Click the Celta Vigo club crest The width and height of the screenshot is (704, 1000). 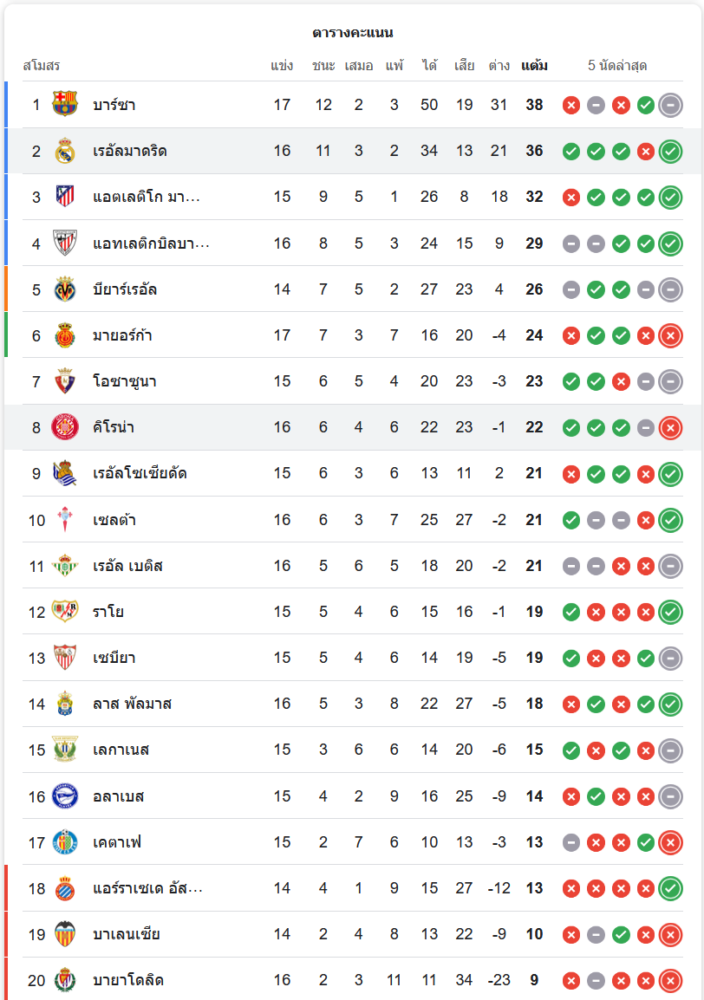[x=65, y=520]
